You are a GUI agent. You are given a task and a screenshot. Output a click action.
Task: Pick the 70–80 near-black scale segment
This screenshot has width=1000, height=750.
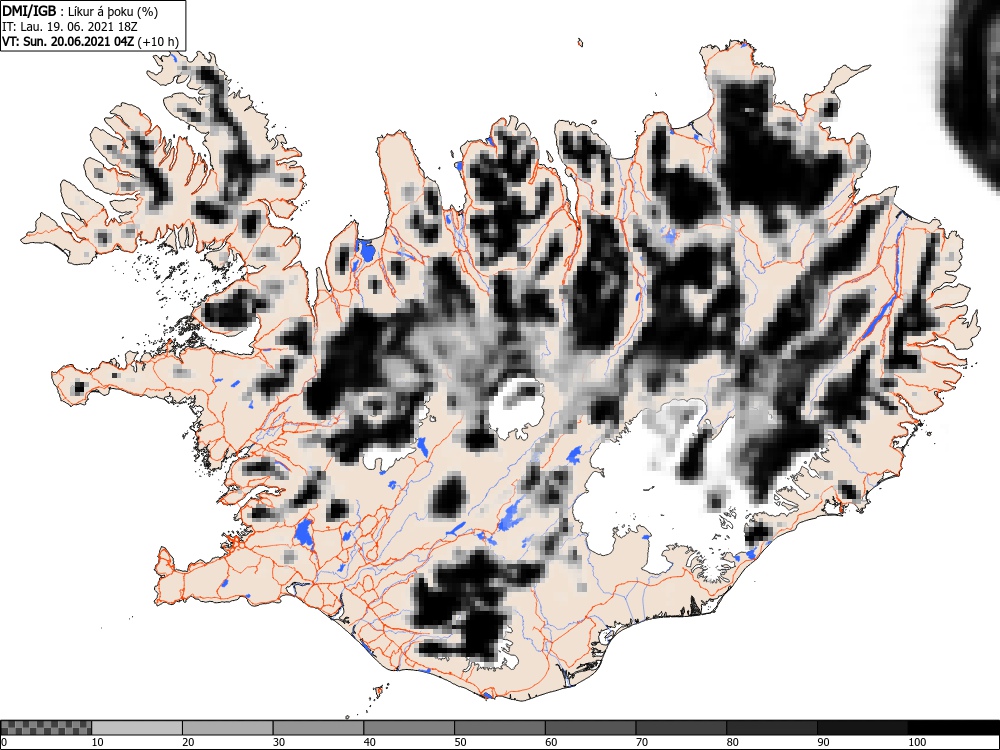tap(681, 728)
